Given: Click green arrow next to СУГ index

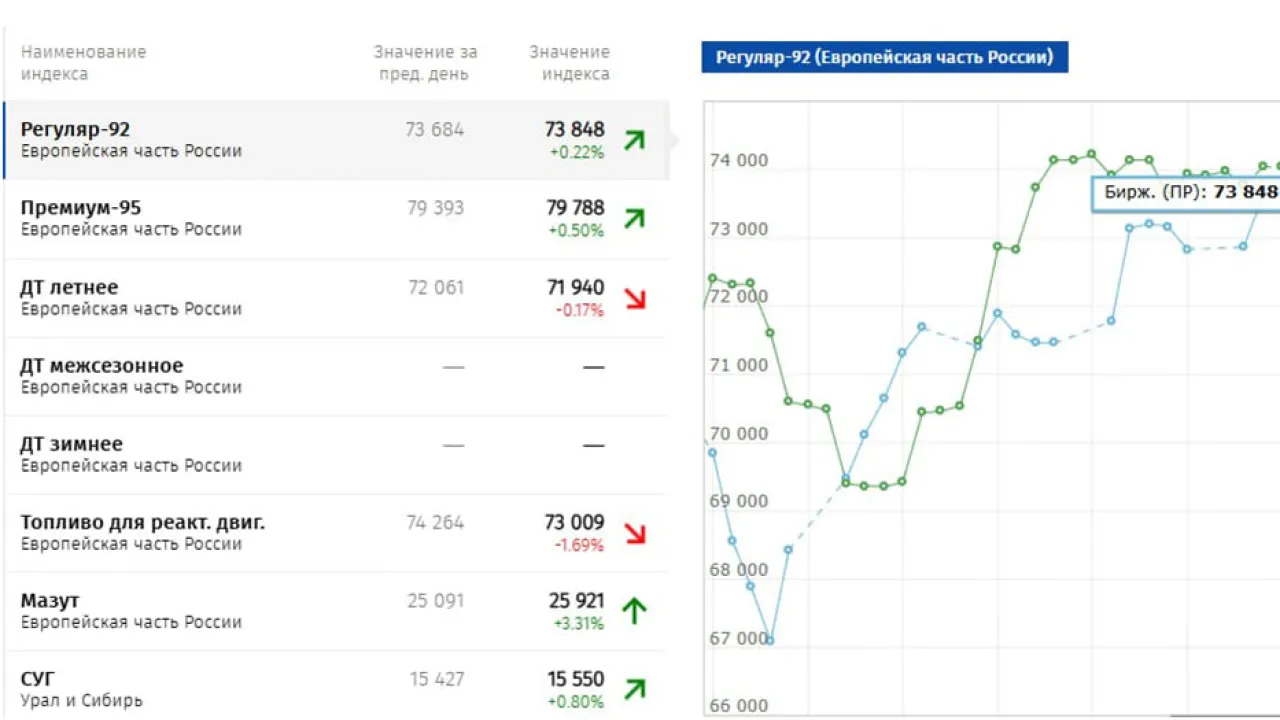Looking at the screenshot, I should click(634, 688).
